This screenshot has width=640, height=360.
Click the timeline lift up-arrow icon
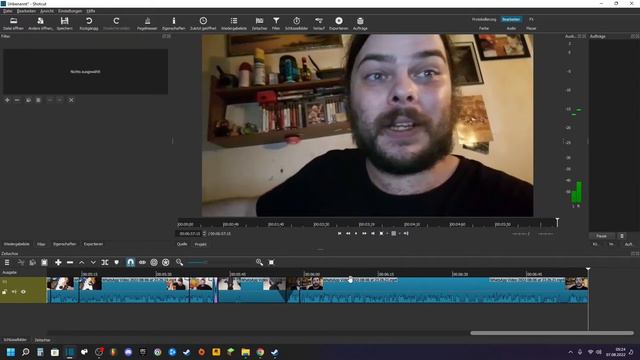click(x=82, y=262)
